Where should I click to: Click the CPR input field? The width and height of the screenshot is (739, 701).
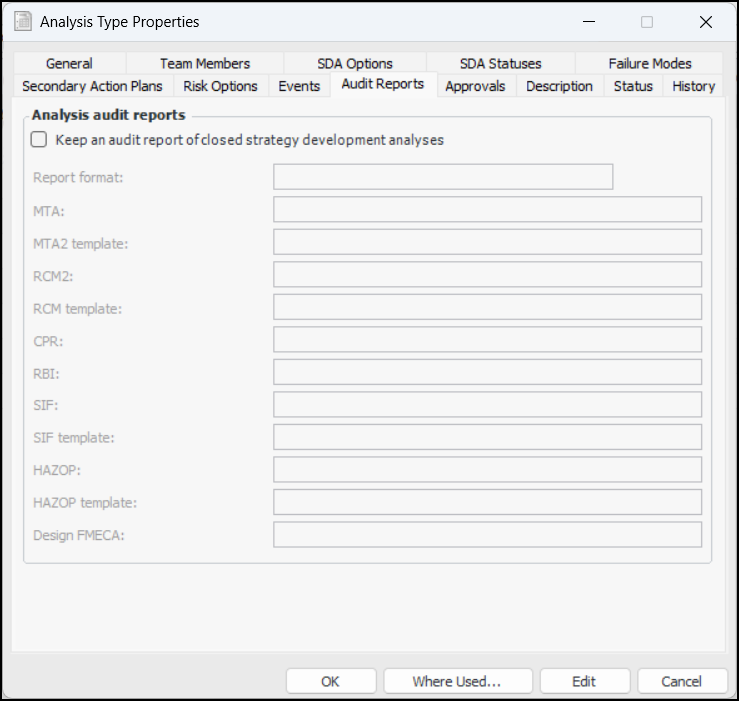point(487,339)
